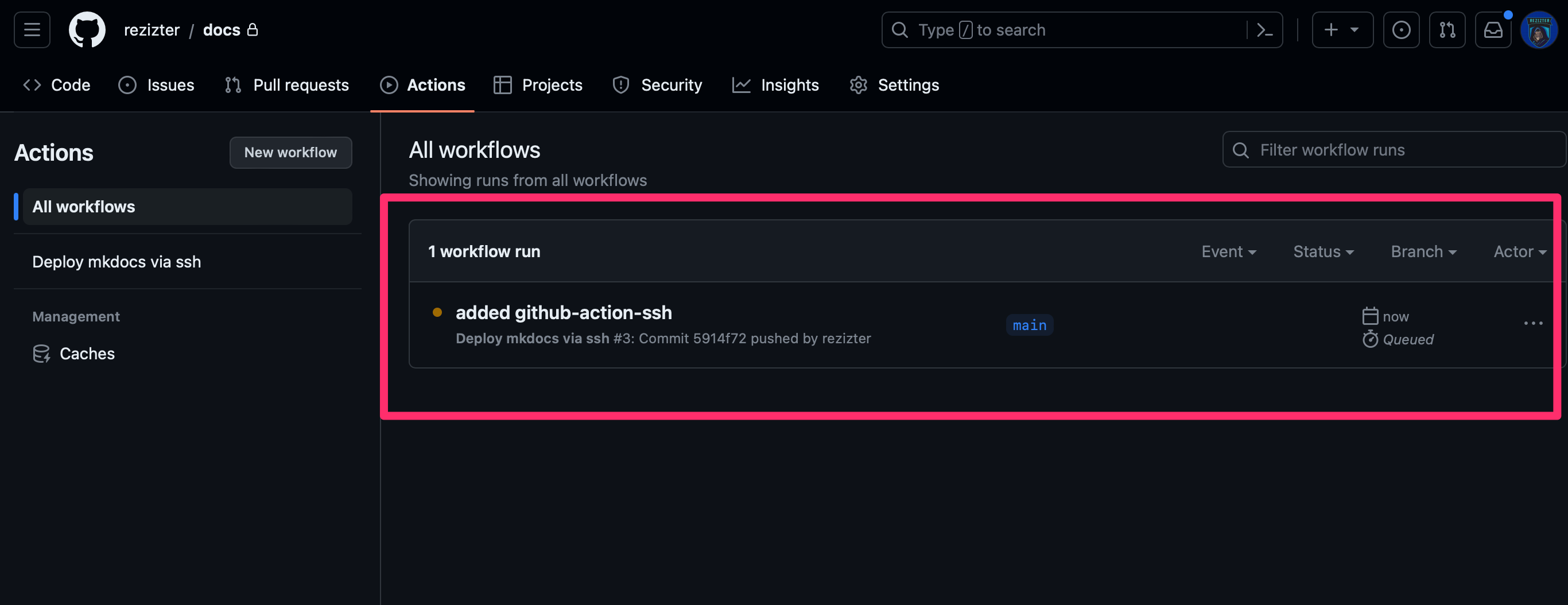Open the issues icon in header
This screenshot has width=1568, height=605.
pos(1401,30)
